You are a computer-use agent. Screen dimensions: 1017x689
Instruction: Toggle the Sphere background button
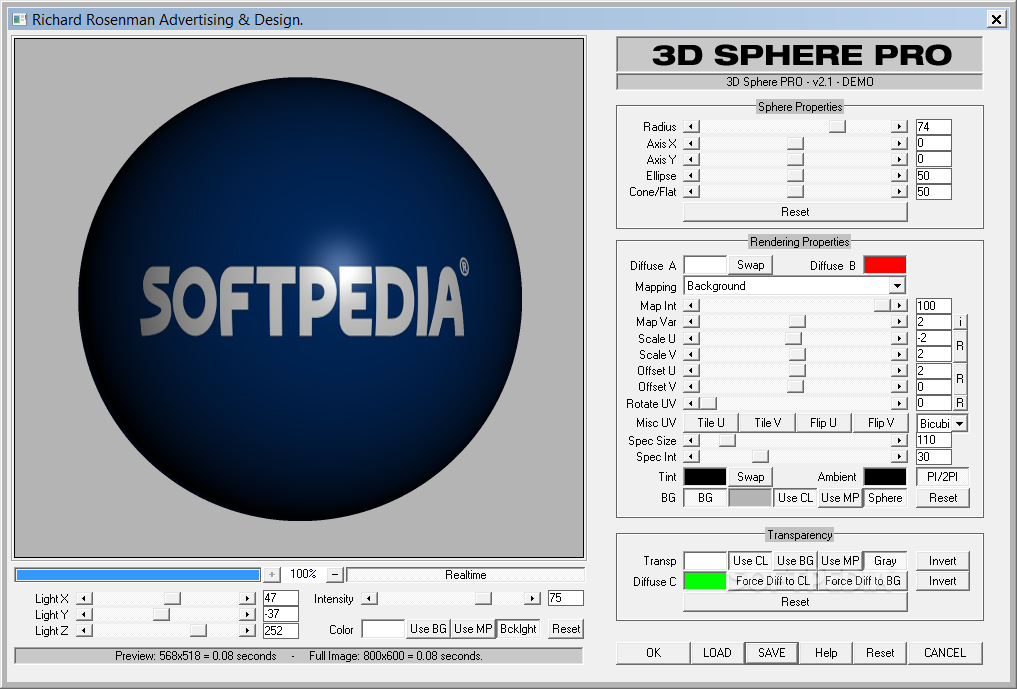coord(885,498)
